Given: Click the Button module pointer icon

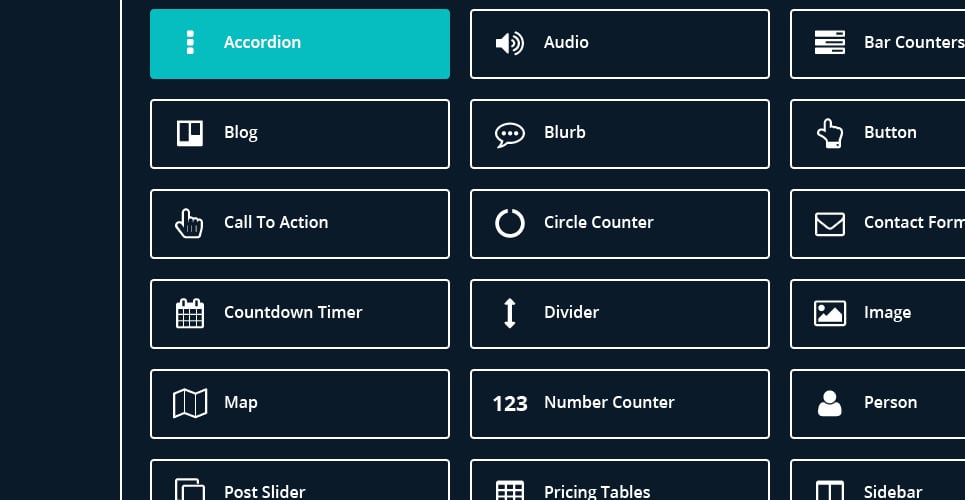Looking at the screenshot, I should (830, 133).
